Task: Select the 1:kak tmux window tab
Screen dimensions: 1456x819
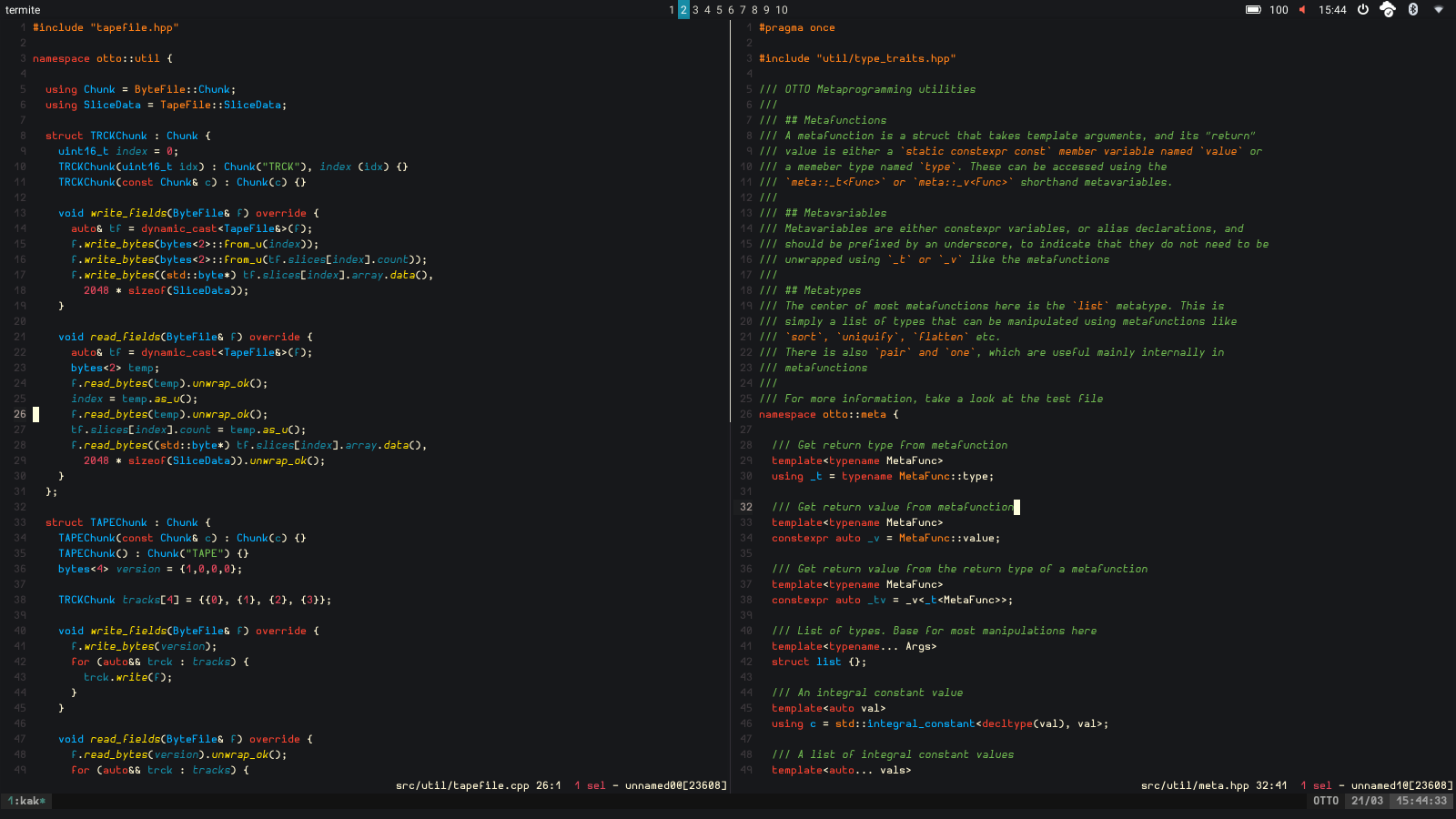Action: 26,801
